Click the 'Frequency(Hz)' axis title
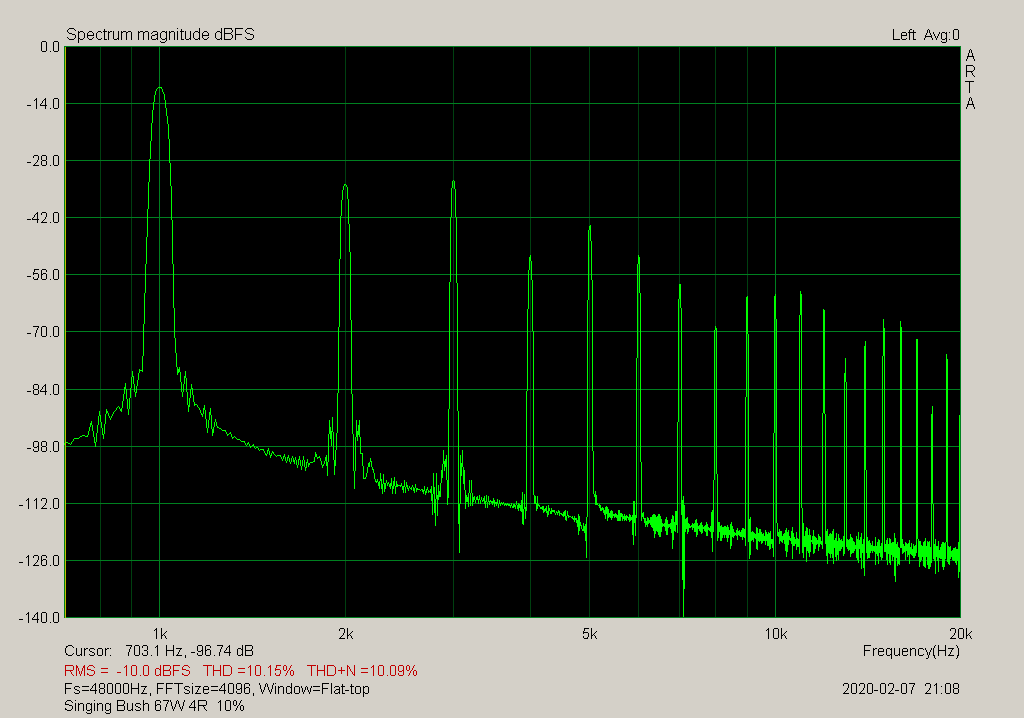This screenshot has height=718, width=1024. [x=911, y=651]
